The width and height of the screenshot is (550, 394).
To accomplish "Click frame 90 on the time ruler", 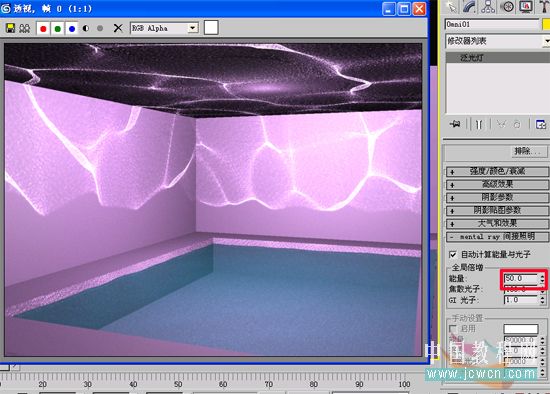I will coord(359,384).
